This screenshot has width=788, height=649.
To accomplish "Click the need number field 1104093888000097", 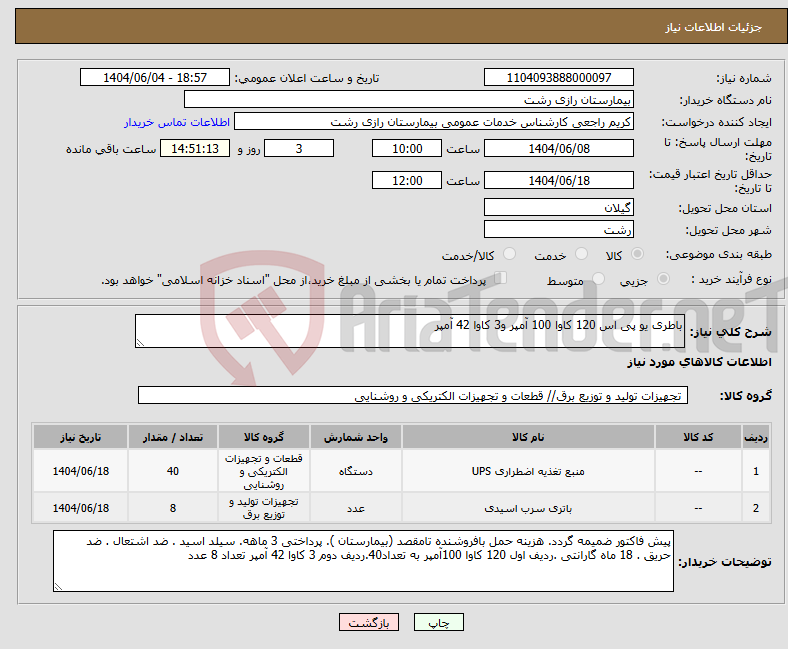I will pos(559,77).
